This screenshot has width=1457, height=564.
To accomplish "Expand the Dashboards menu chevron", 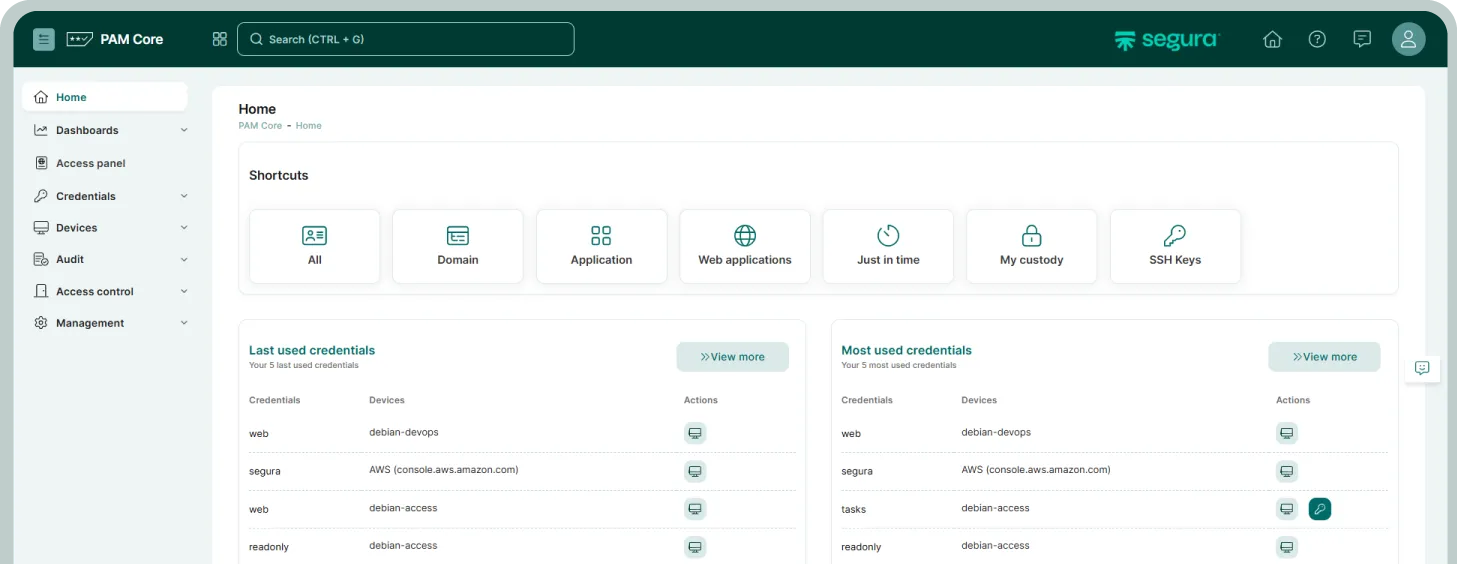I will coord(184,130).
